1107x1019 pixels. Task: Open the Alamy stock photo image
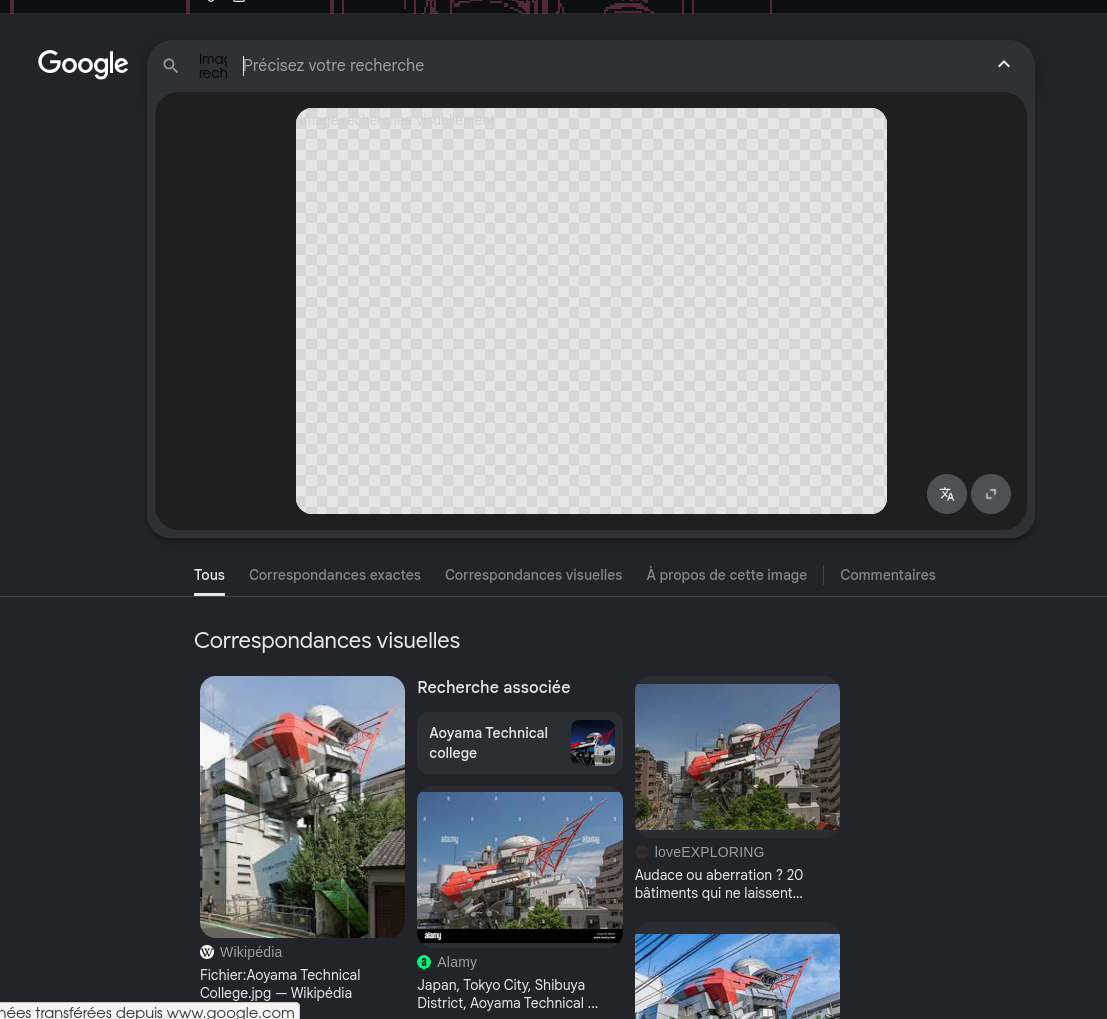point(520,866)
